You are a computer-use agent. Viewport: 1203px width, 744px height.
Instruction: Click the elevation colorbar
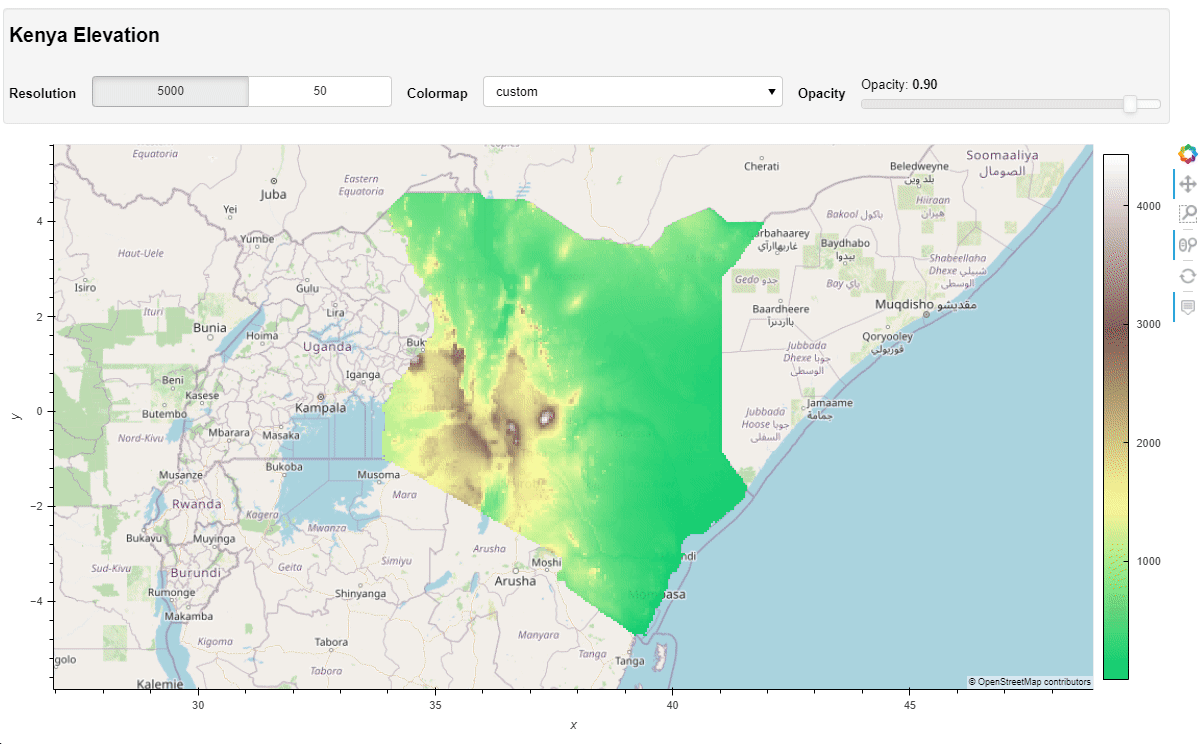coord(1115,416)
